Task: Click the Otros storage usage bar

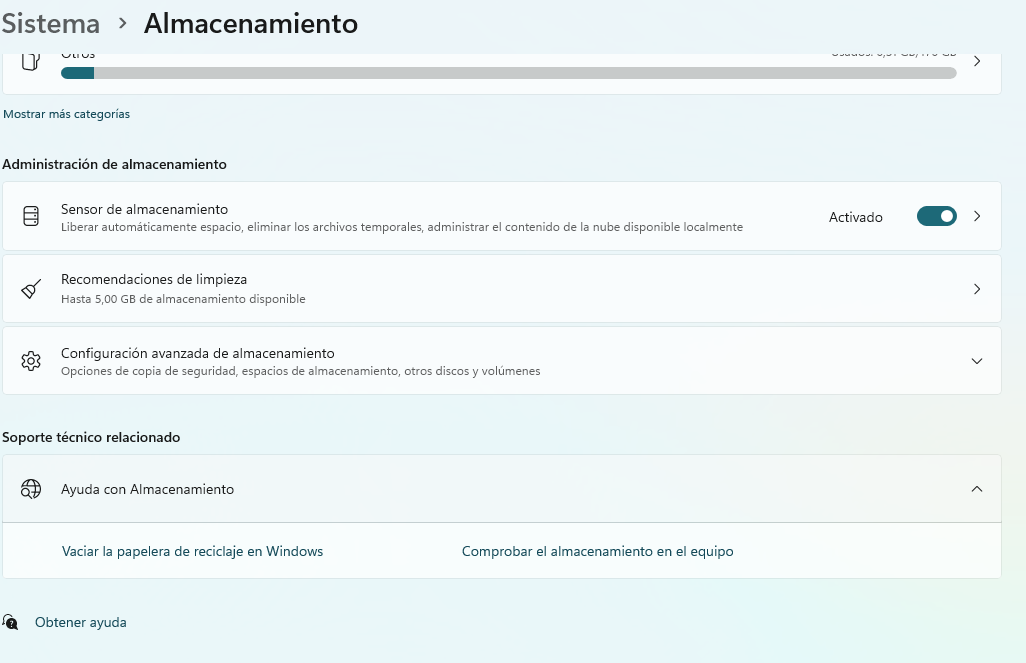Action: [508, 73]
